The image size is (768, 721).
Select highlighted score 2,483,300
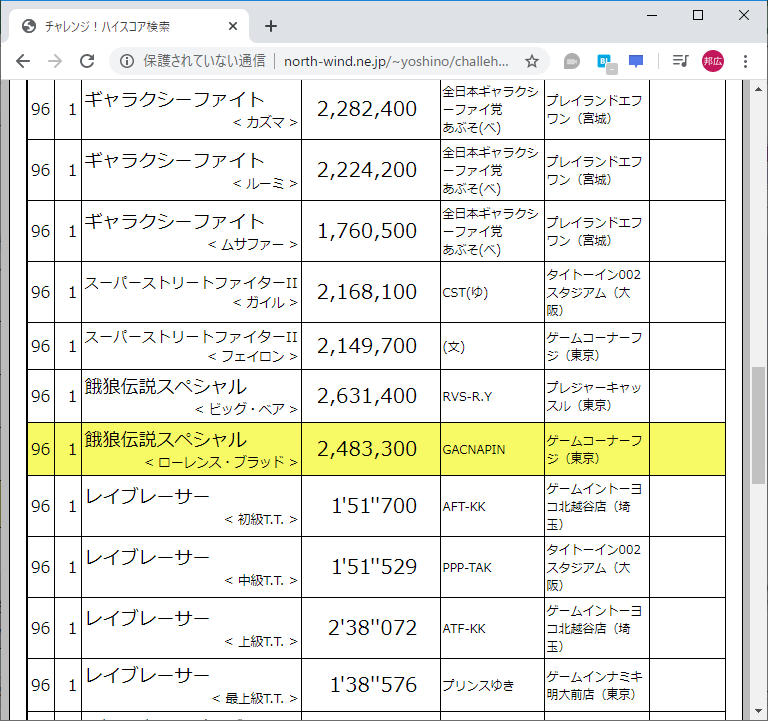point(367,449)
